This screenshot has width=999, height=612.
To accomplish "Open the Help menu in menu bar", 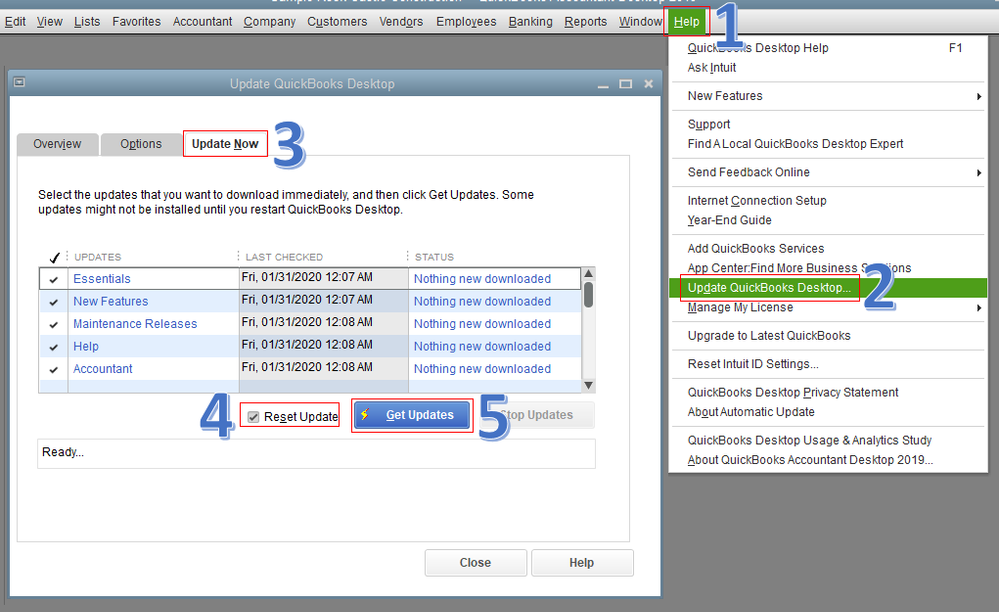I will click(x=686, y=22).
